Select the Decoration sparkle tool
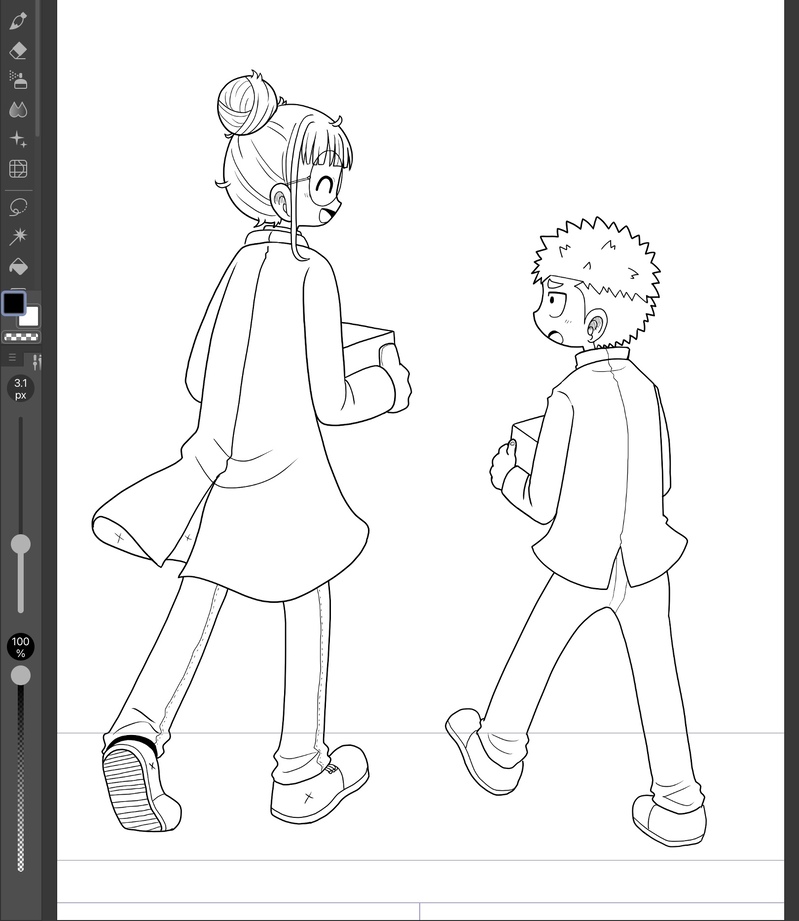The image size is (799, 921). click(18, 139)
